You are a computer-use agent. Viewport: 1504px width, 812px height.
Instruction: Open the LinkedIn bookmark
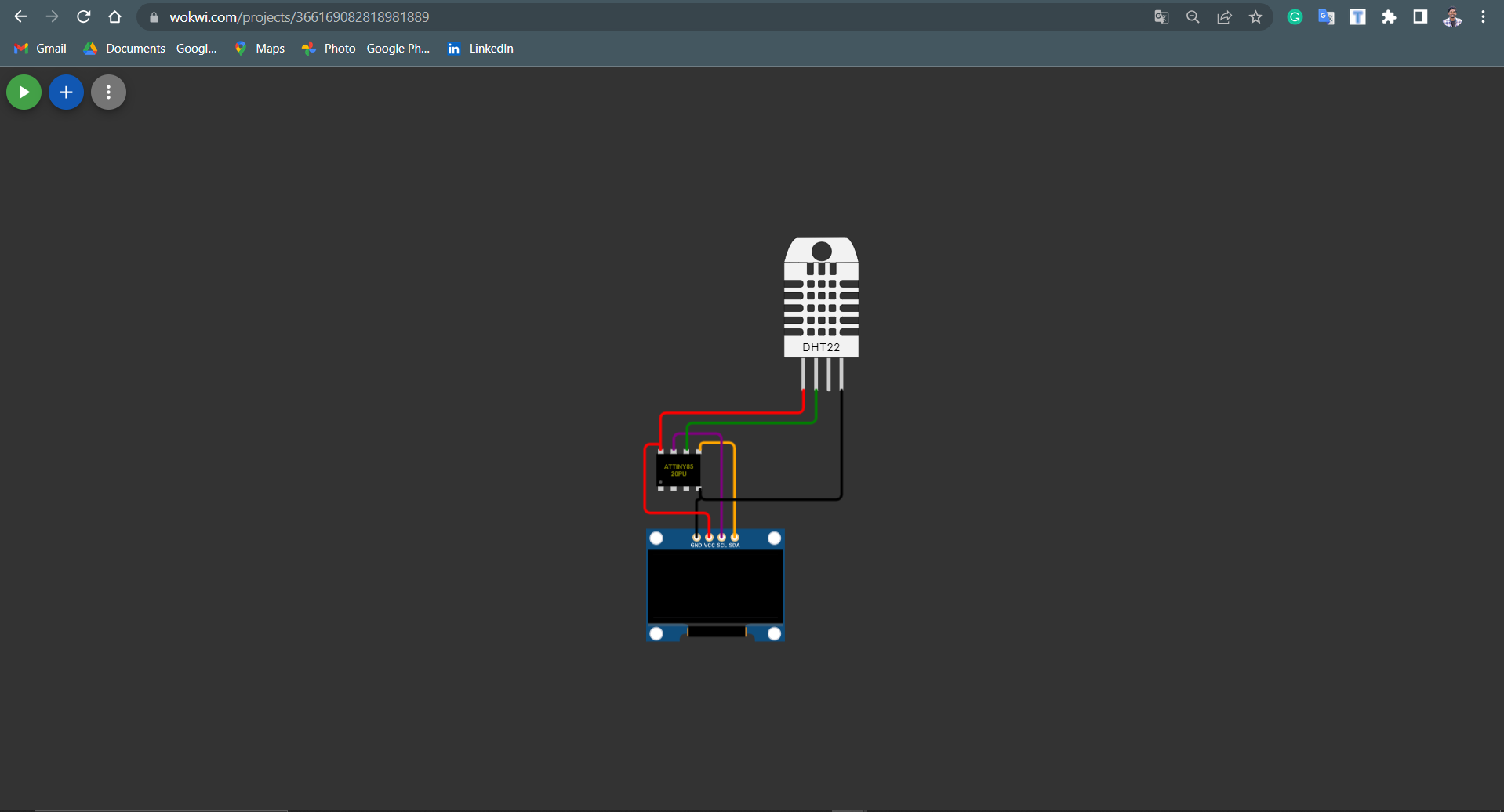click(480, 48)
